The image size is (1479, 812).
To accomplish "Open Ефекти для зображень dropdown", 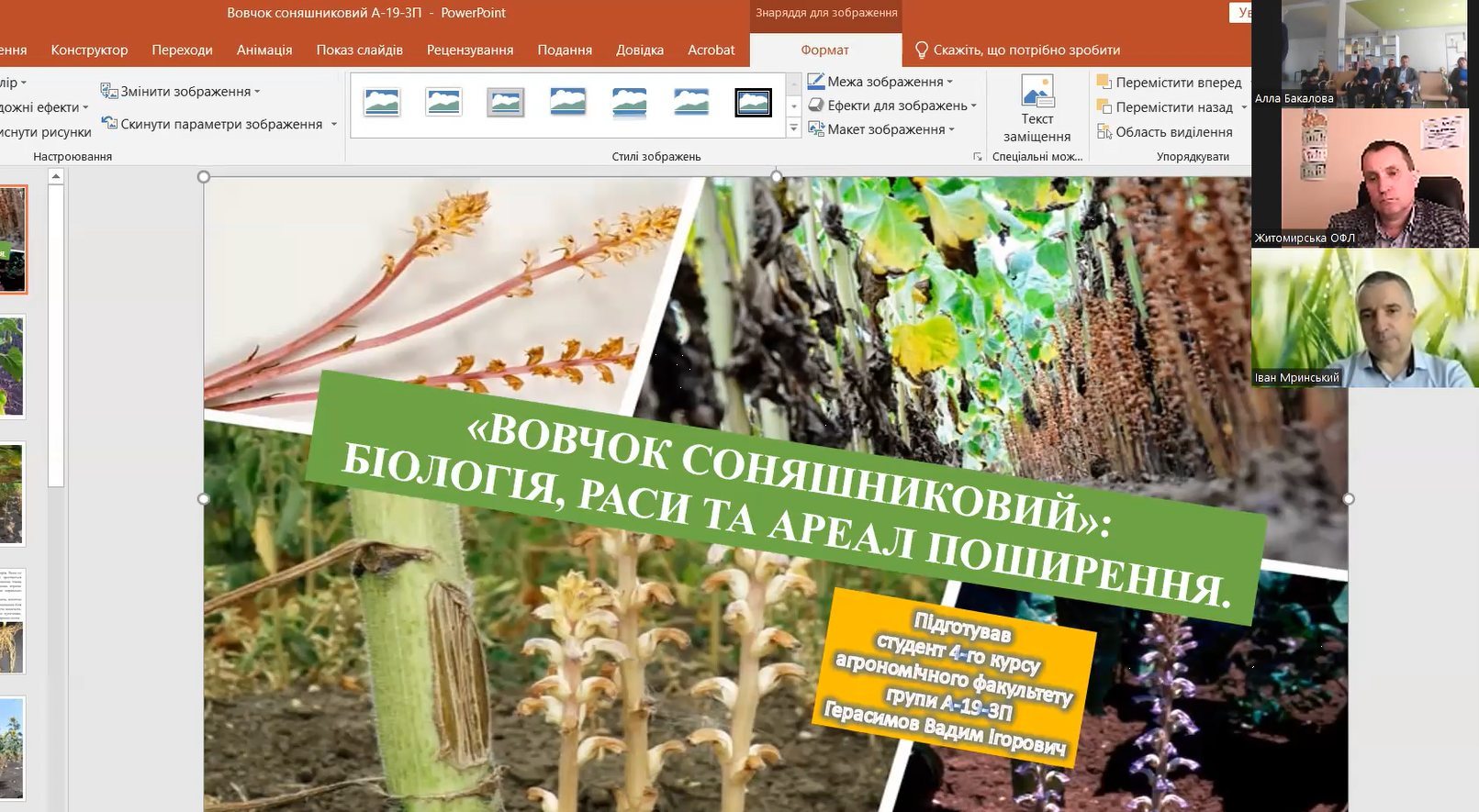I will [x=902, y=106].
